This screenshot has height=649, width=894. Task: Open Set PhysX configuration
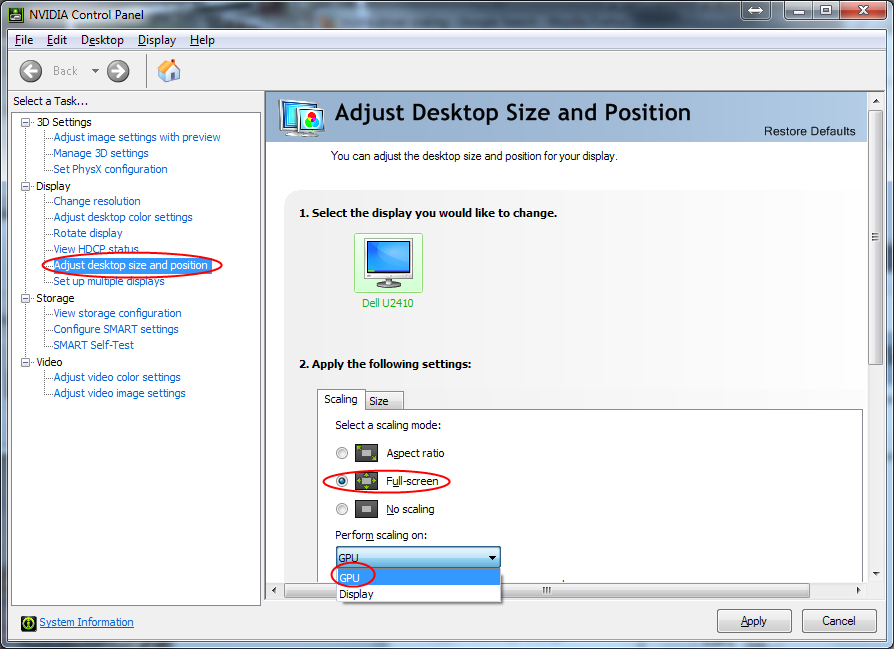pyautogui.click(x=111, y=169)
